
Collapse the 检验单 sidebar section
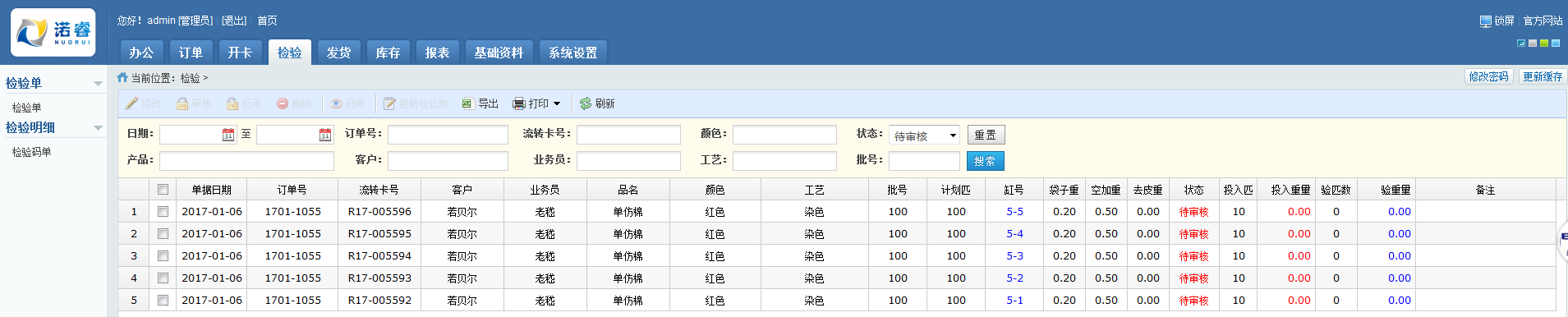(98, 84)
